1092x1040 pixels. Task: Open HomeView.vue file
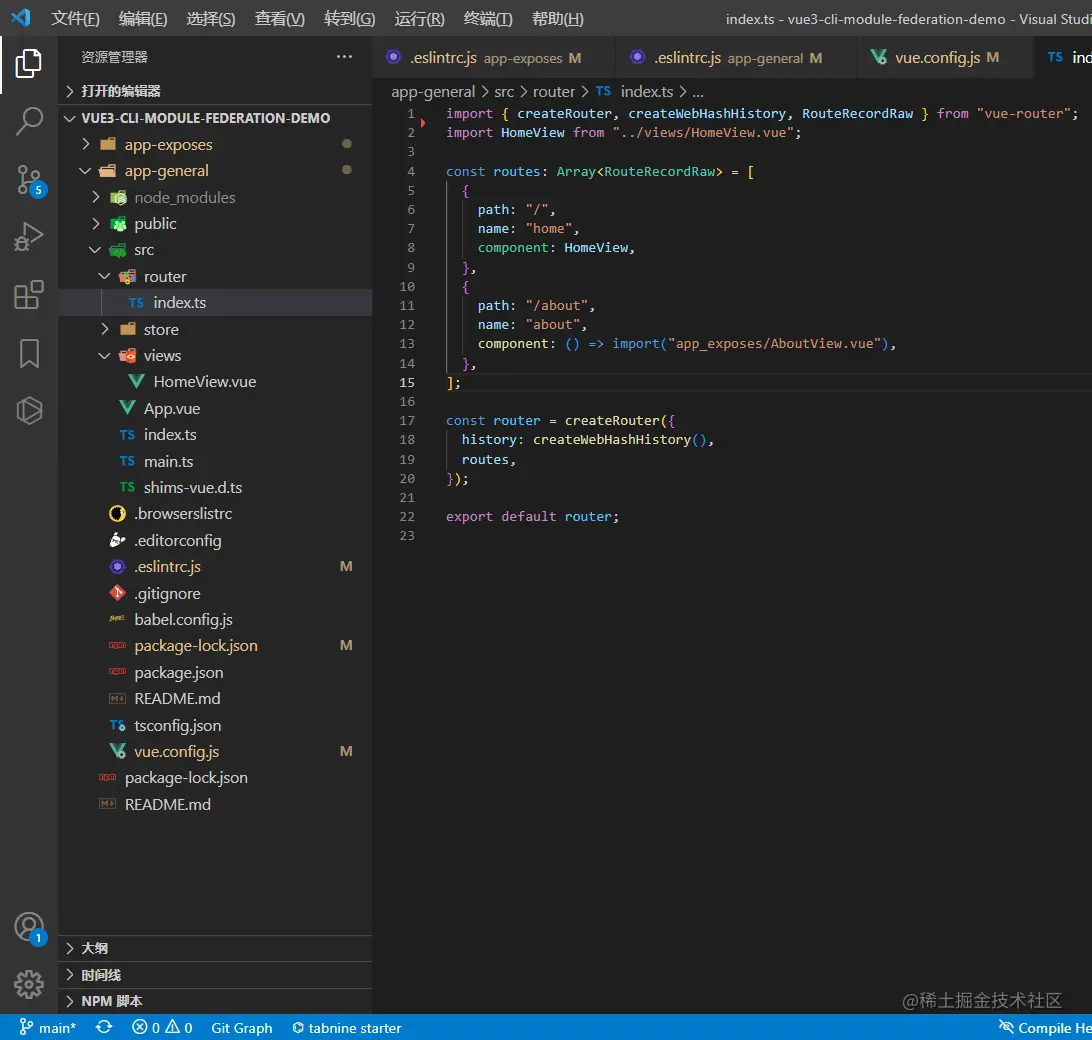pyautogui.click(x=214, y=382)
